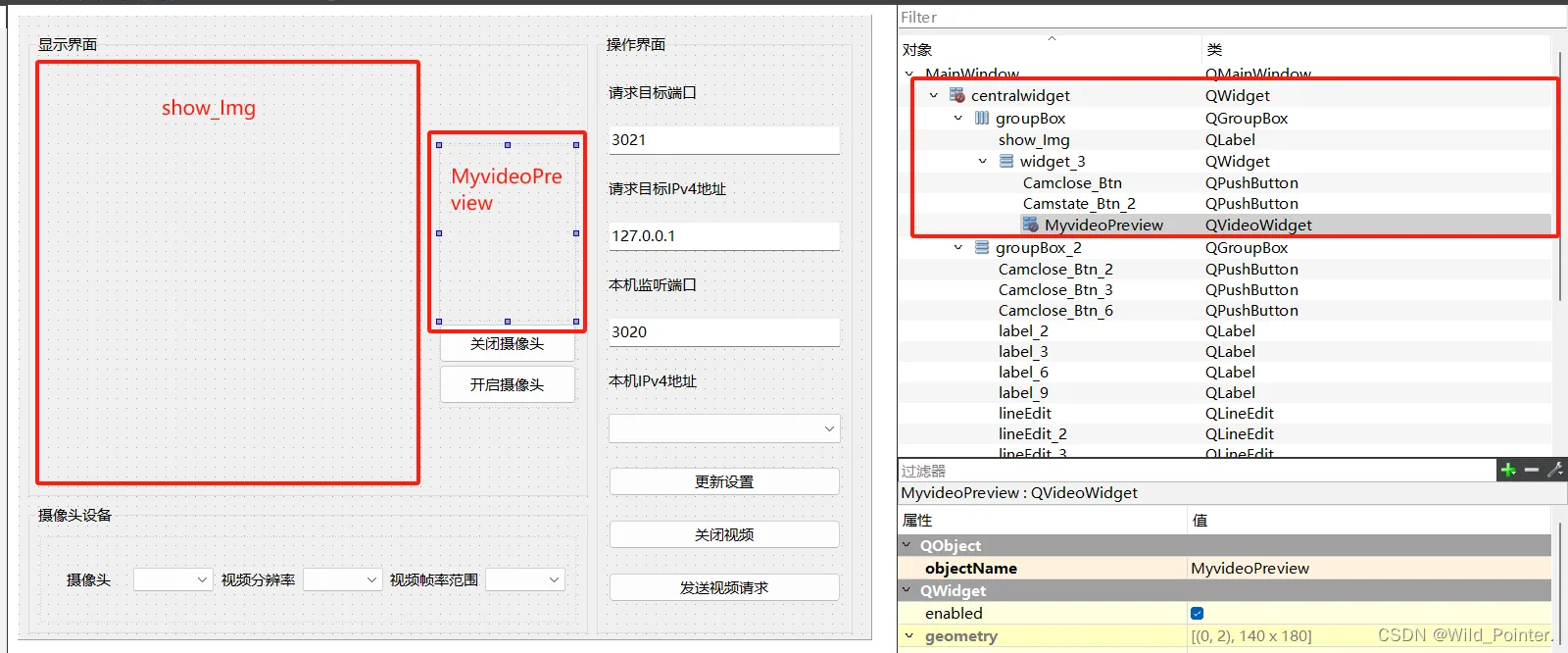Remove dynamic property with the minus icon
This screenshot has width=1568, height=653.
[x=1532, y=471]
